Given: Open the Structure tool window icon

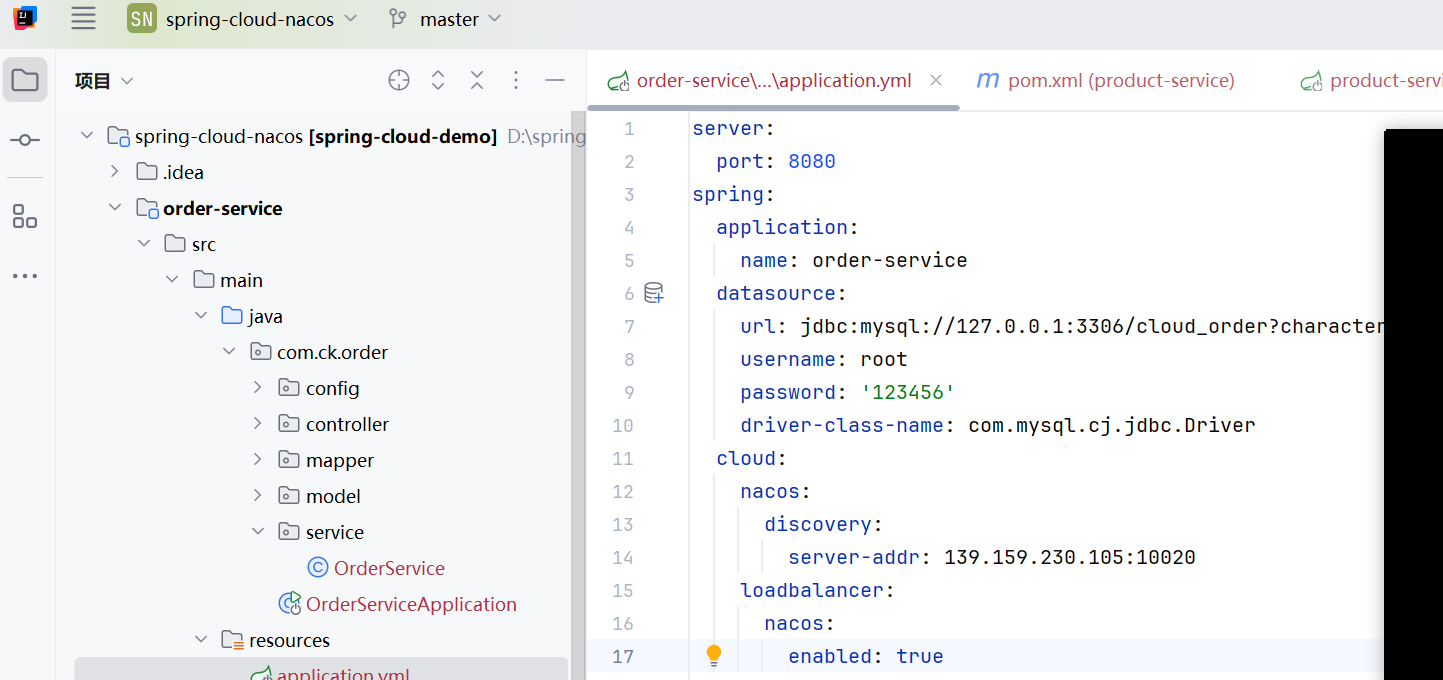Looking at the screenshot, I should 25,216.
